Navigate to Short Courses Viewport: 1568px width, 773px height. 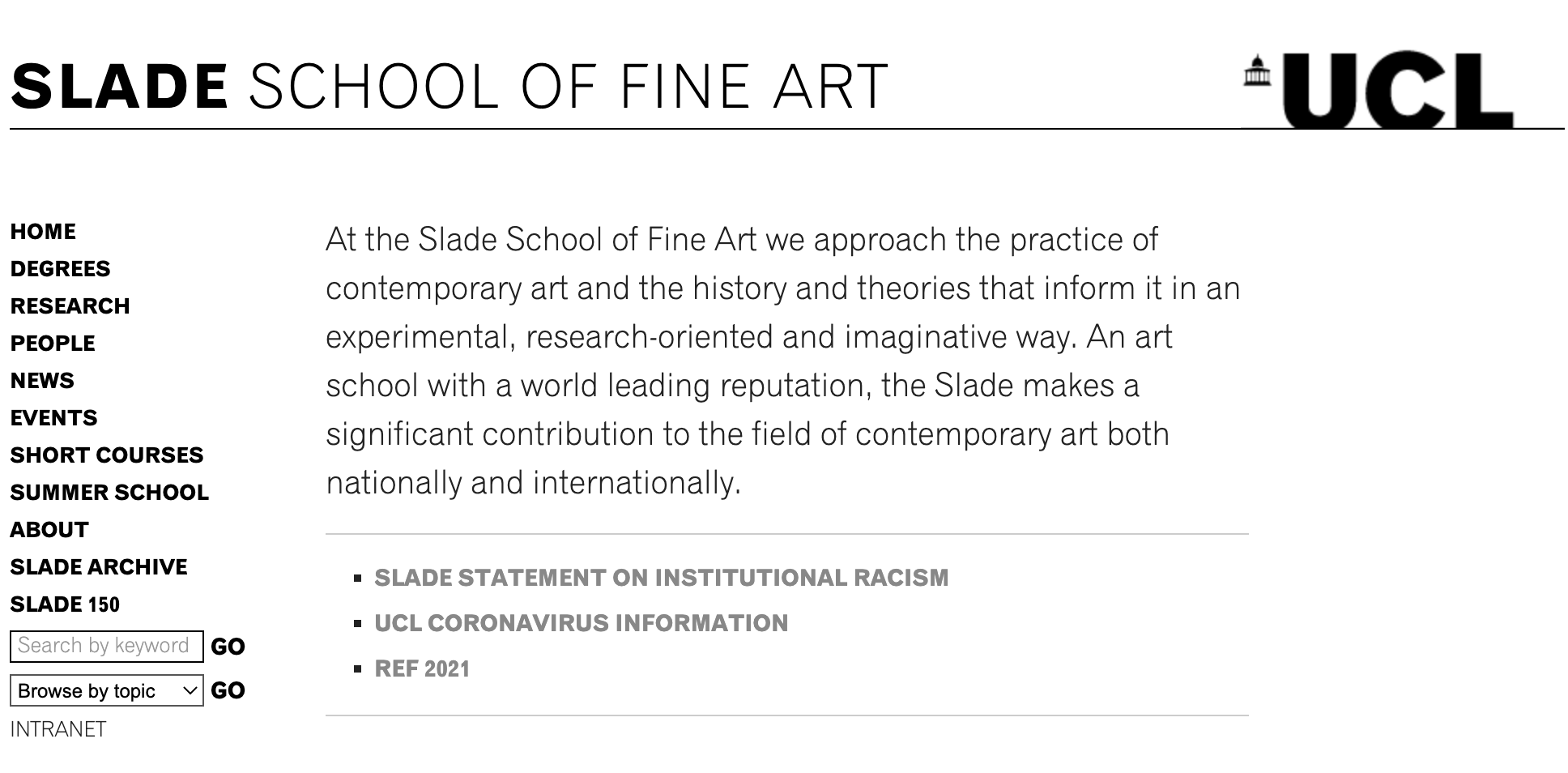(x=107, y=455)
